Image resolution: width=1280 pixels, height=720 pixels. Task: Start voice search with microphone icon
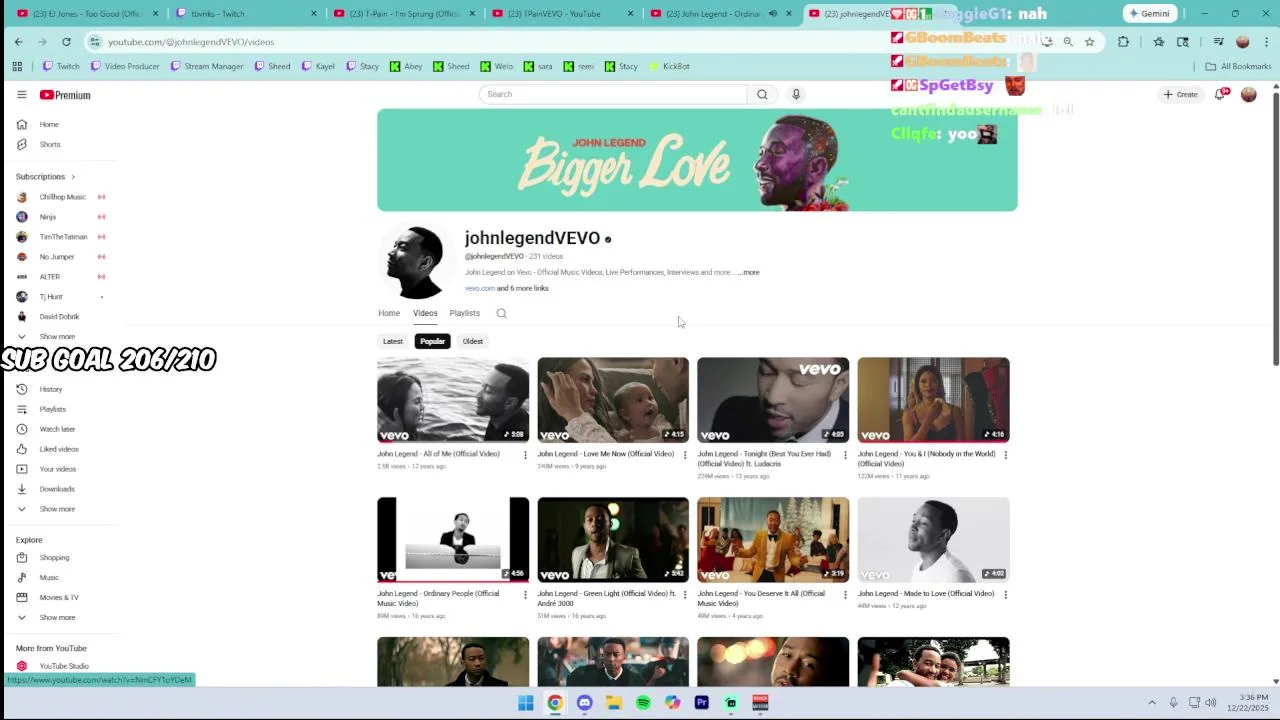tap(796, 94)
